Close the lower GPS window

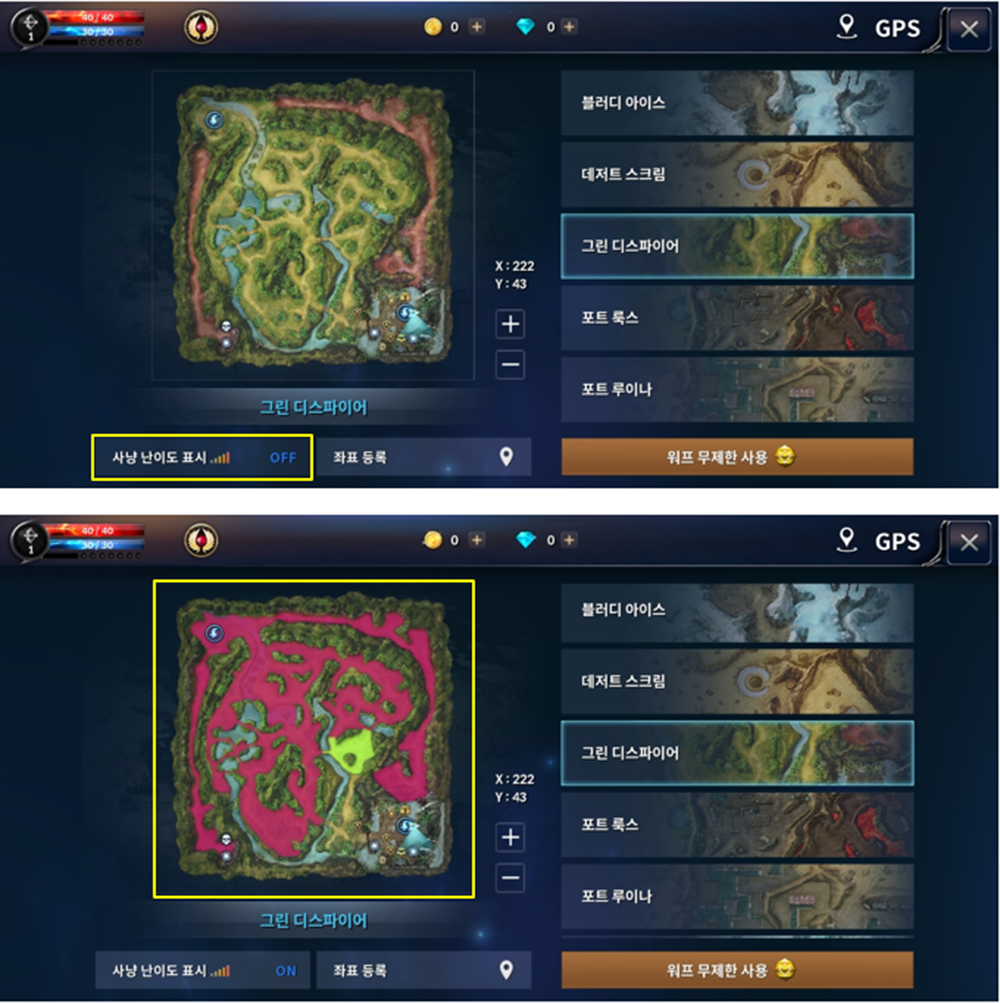tap(969, 542)
